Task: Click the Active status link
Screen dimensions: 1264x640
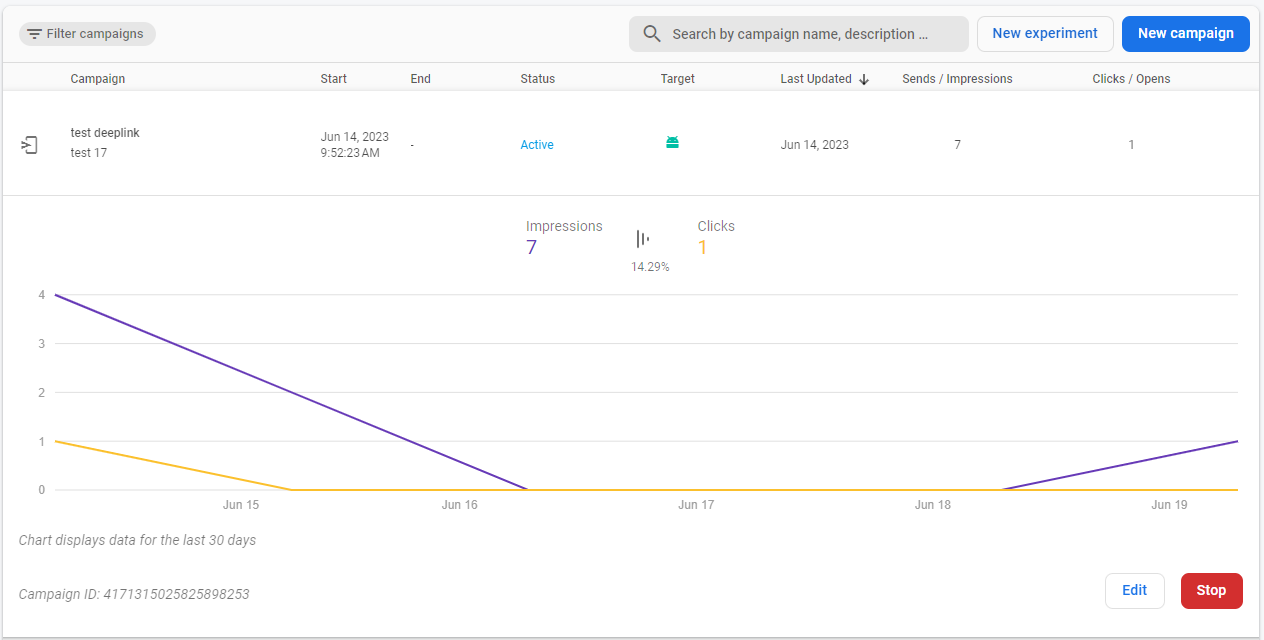Action: tap(537, 145)
